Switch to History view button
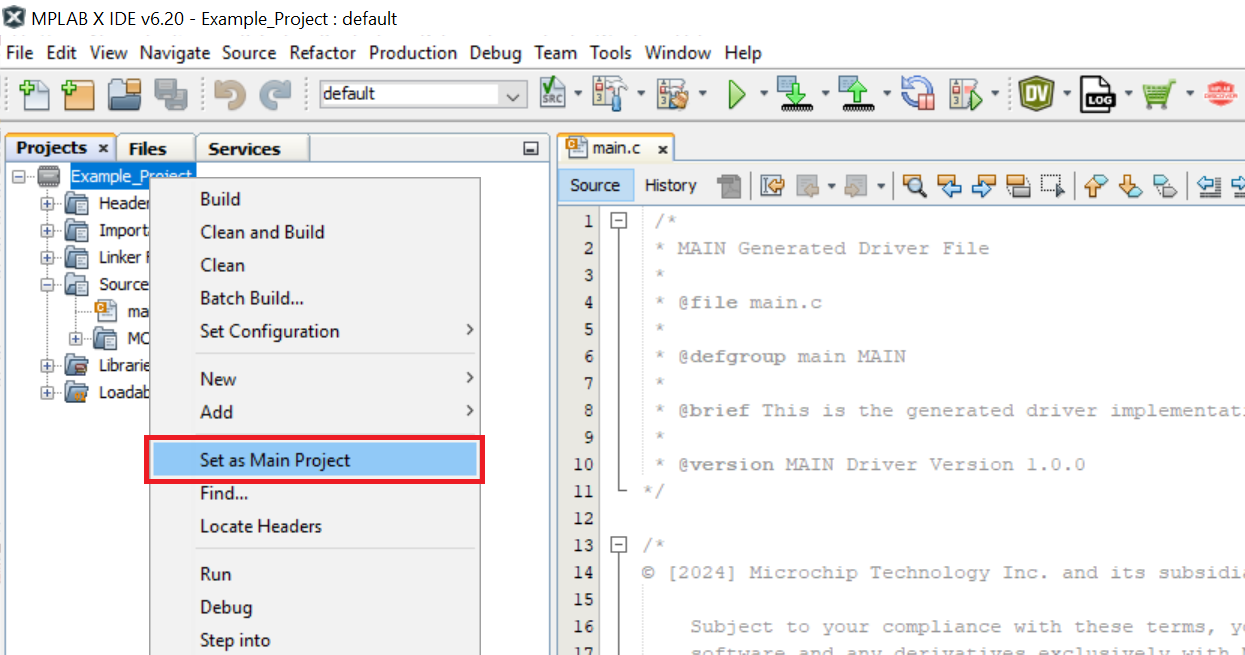The width and height of the screenshot is (1245, 655). pos(670,185)
